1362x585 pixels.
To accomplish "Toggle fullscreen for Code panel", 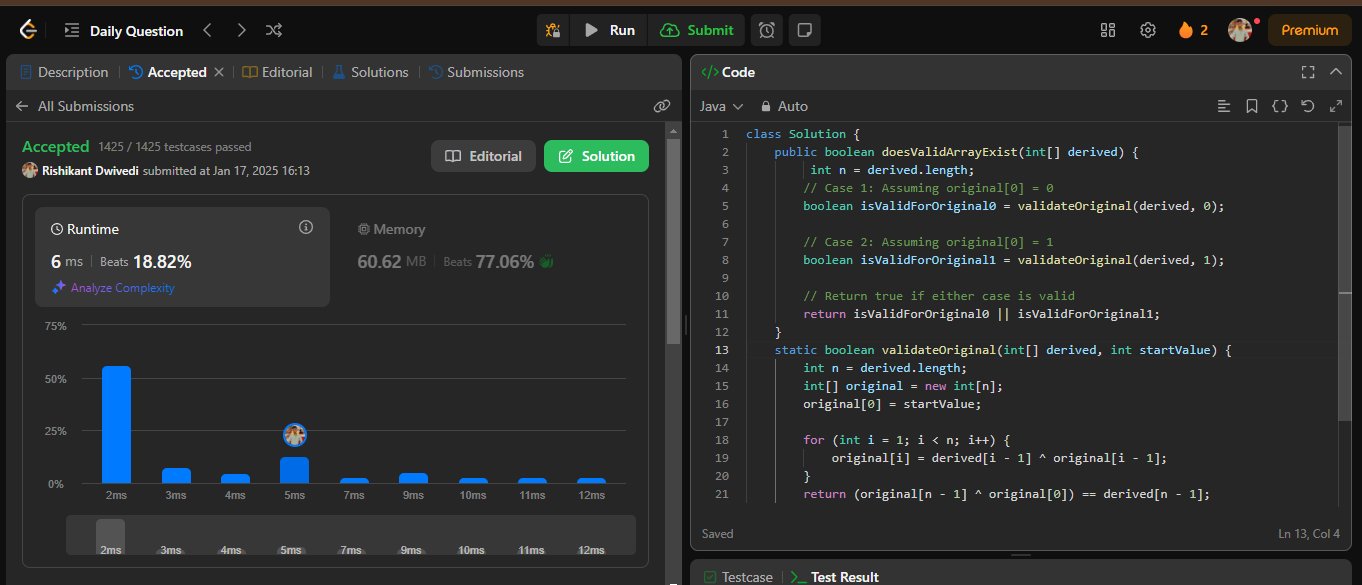I will coord(1307,72).
